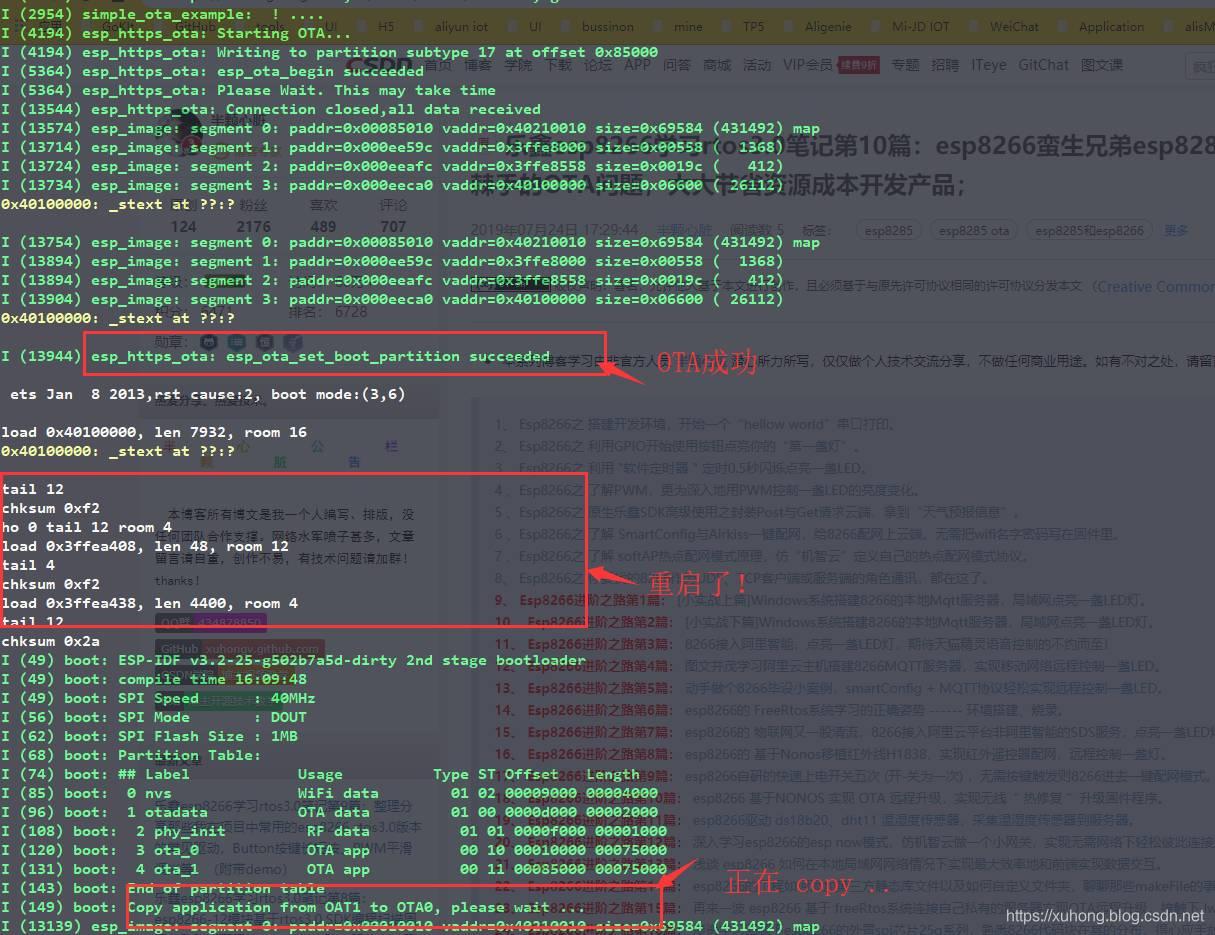The image size is (1215, 935).
Task: Open the WeiChat bookmark
Action: [1014, 27]
